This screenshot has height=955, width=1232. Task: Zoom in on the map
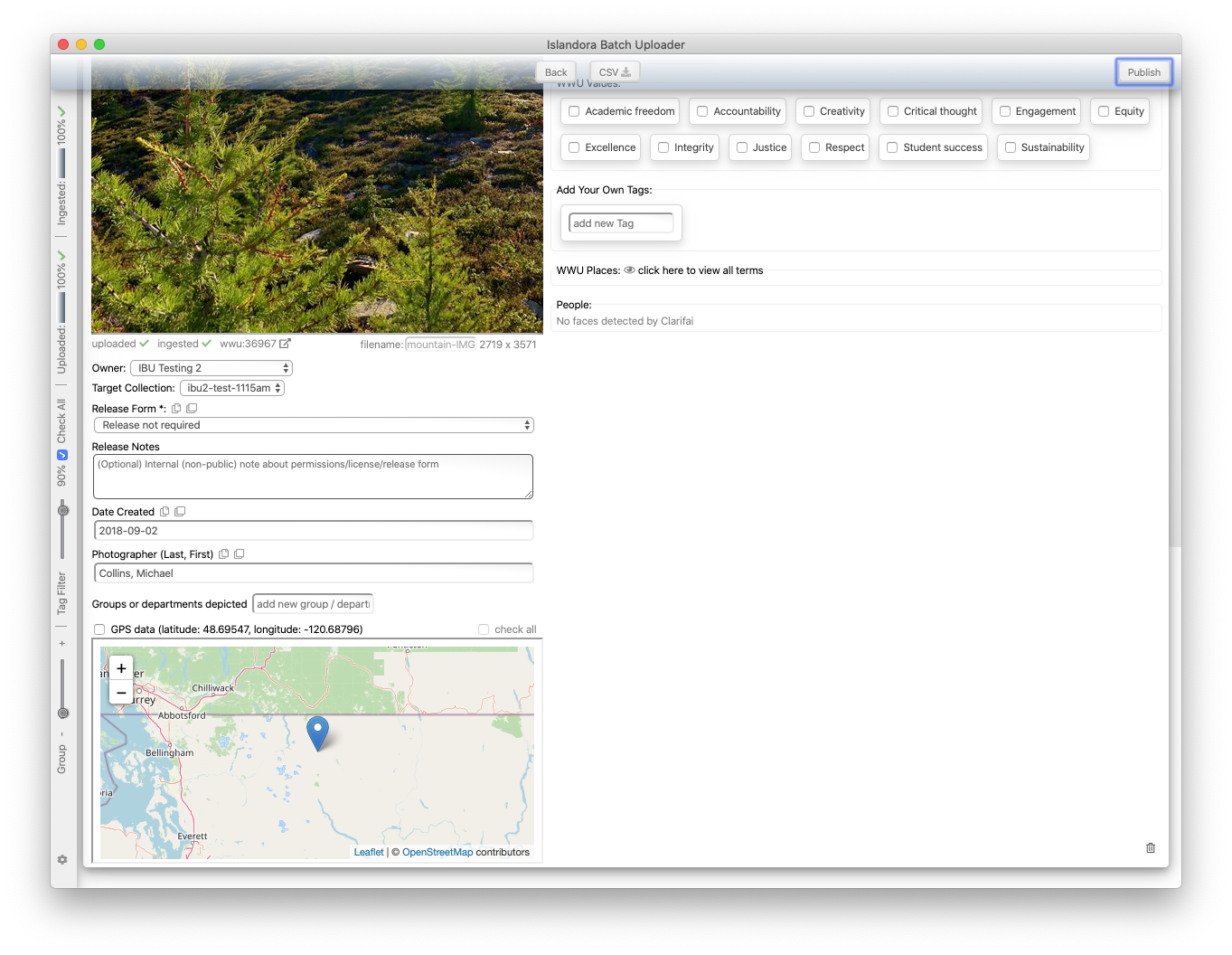tap(121, 669)
